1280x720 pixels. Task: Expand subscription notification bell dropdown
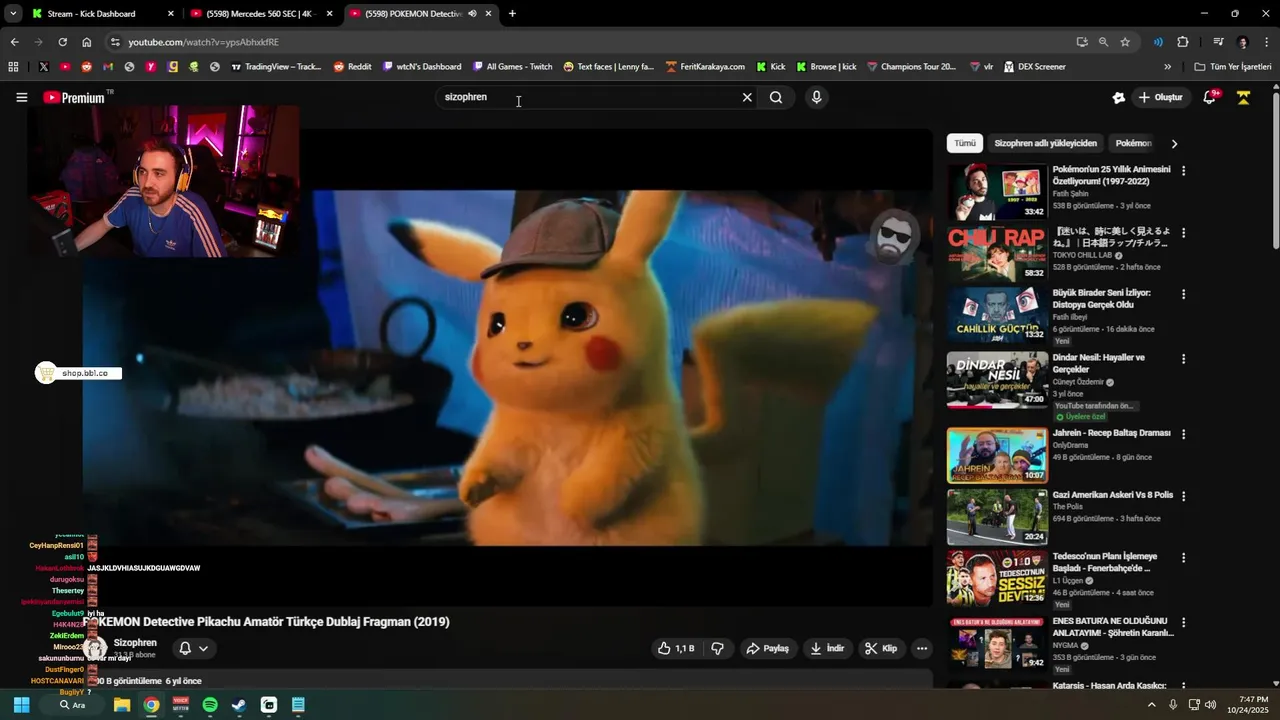[194, 648]
